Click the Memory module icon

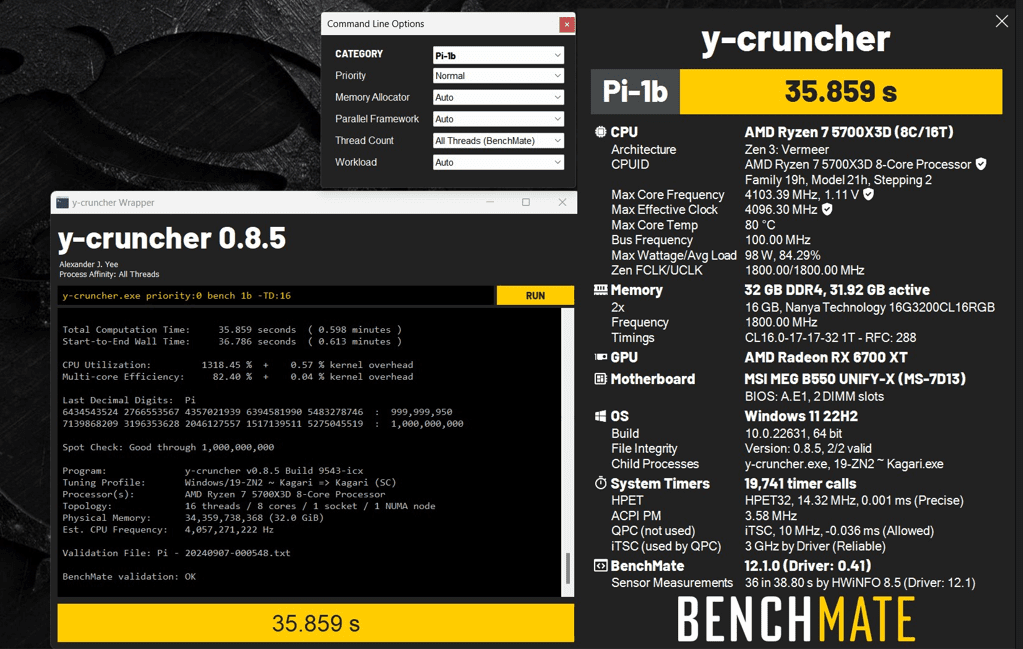pos(600,290)
